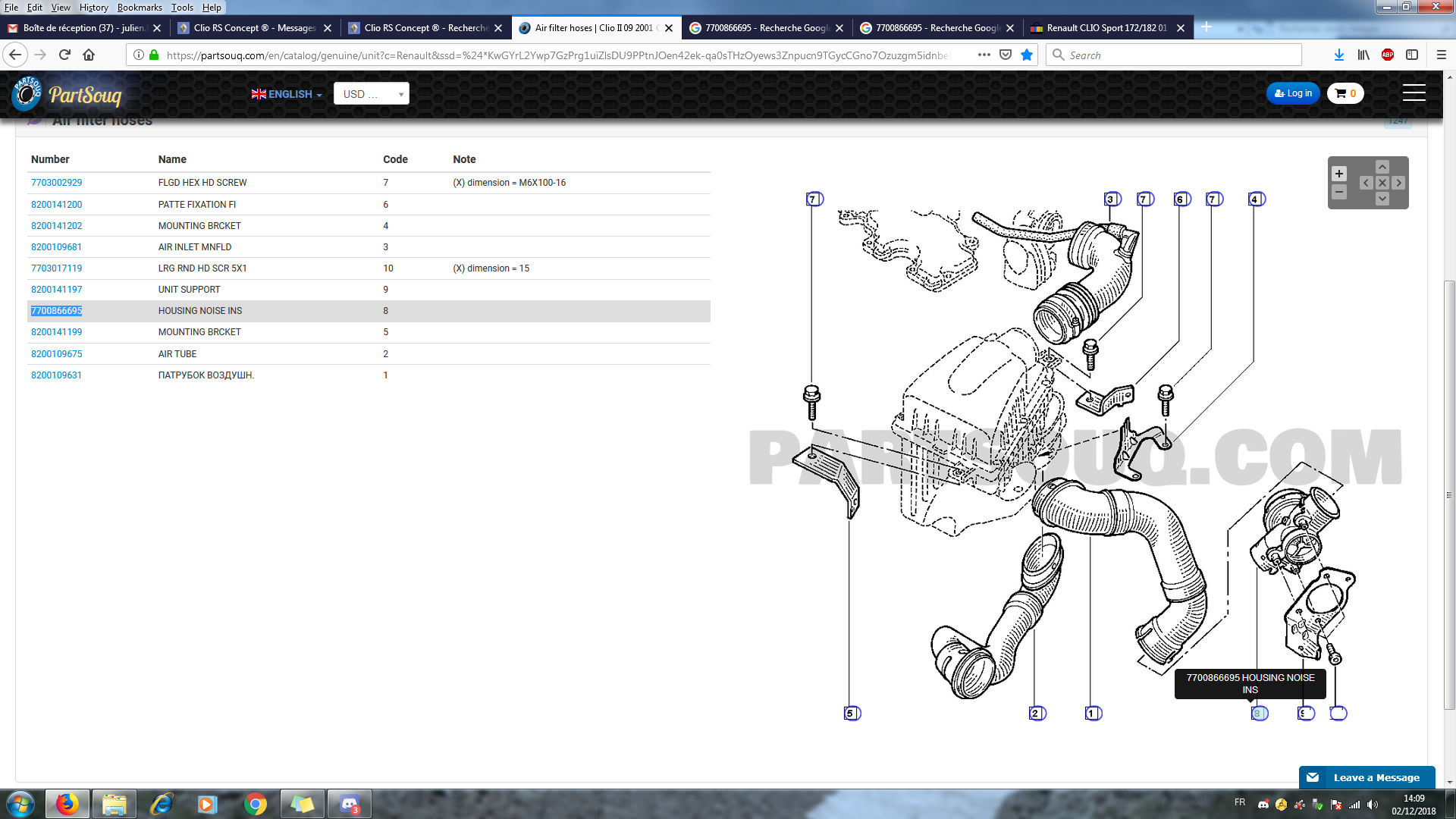Close the Air filter hoses tab
The height and width of the screenshot is (819, 1456).
click(x=669, y=28)
